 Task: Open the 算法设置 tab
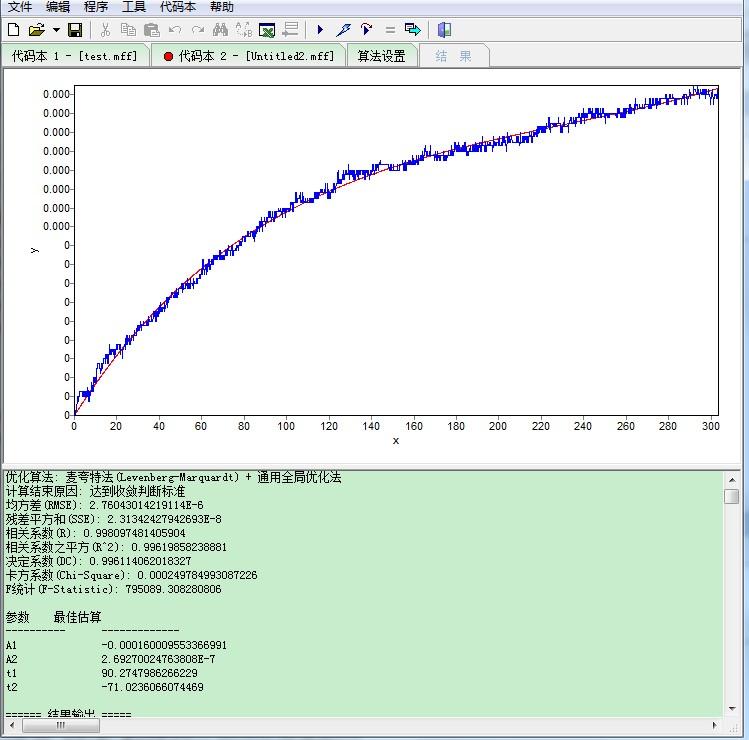point(381,56)
